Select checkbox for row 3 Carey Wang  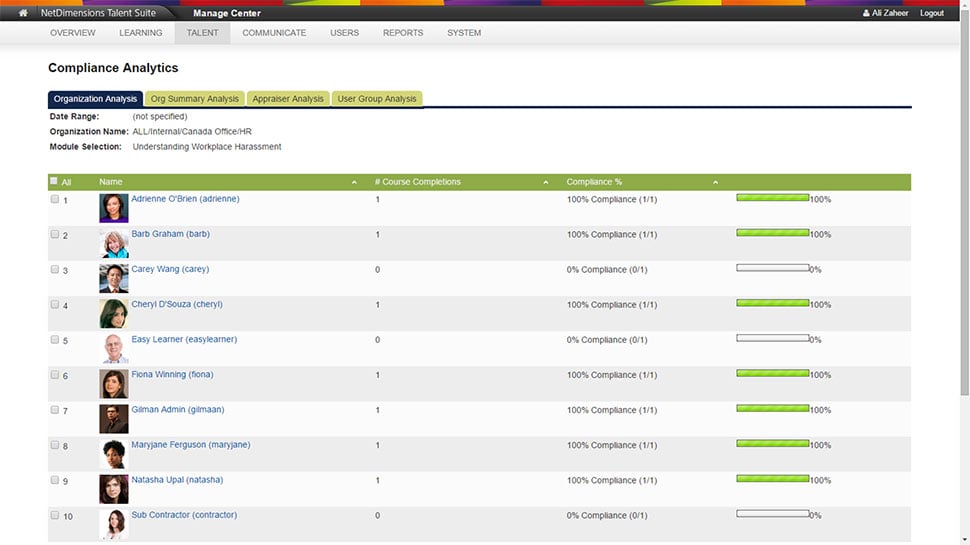point(54,270)
